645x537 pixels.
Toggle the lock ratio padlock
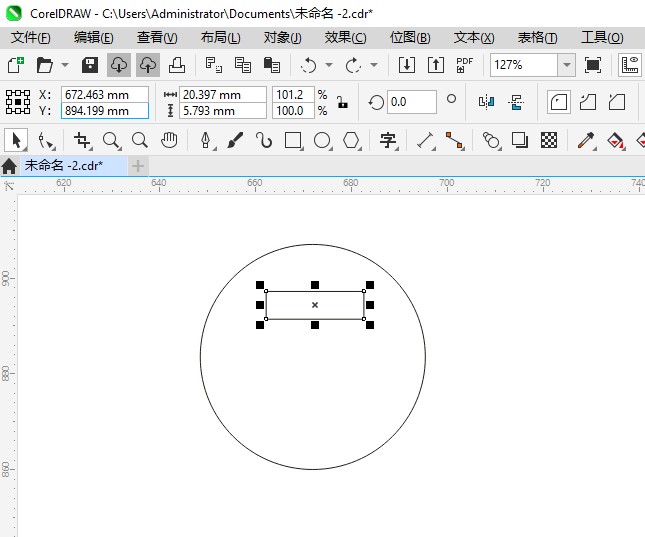pyautogui.click(x=343, y=102)
